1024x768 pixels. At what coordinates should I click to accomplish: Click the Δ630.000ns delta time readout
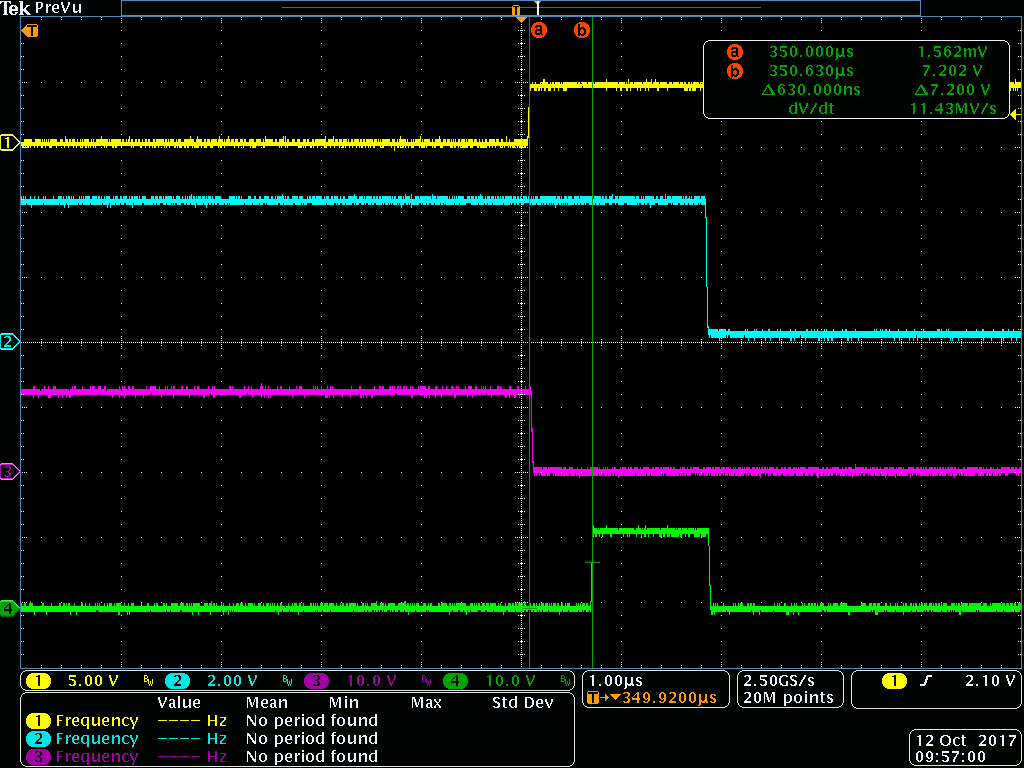point(810,90)
